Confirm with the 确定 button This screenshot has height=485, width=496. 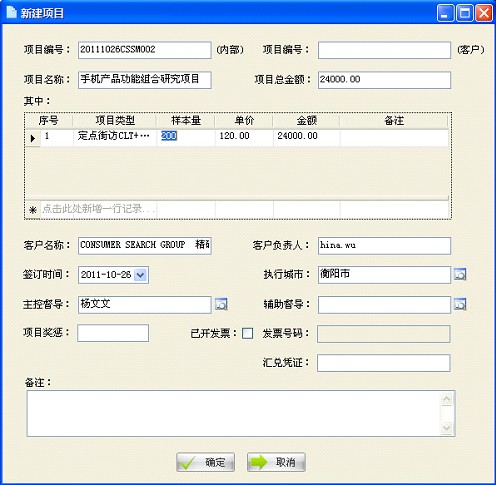coord(205,462)
